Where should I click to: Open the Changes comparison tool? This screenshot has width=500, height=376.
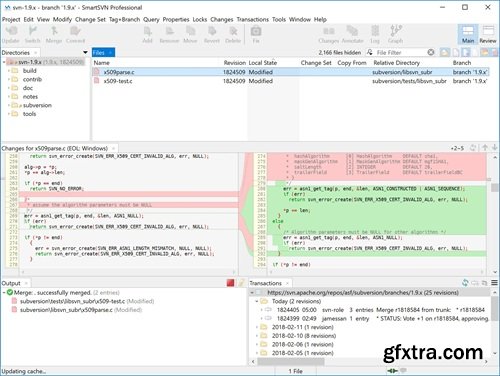tap(328, 34)
